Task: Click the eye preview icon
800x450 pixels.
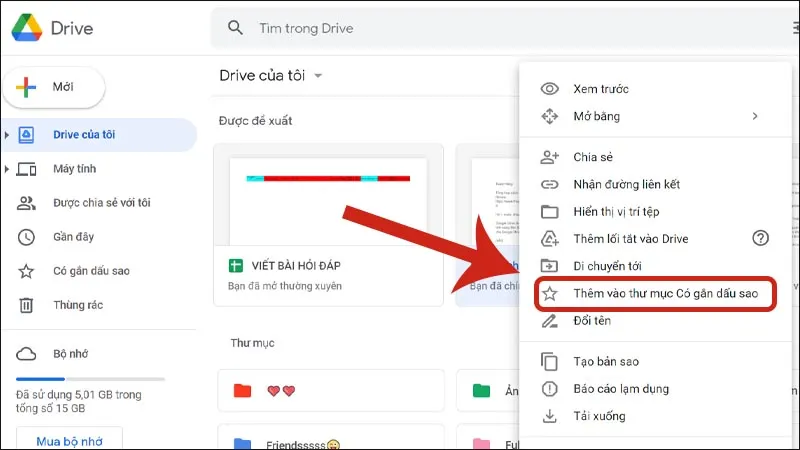Action: point(549,89)
